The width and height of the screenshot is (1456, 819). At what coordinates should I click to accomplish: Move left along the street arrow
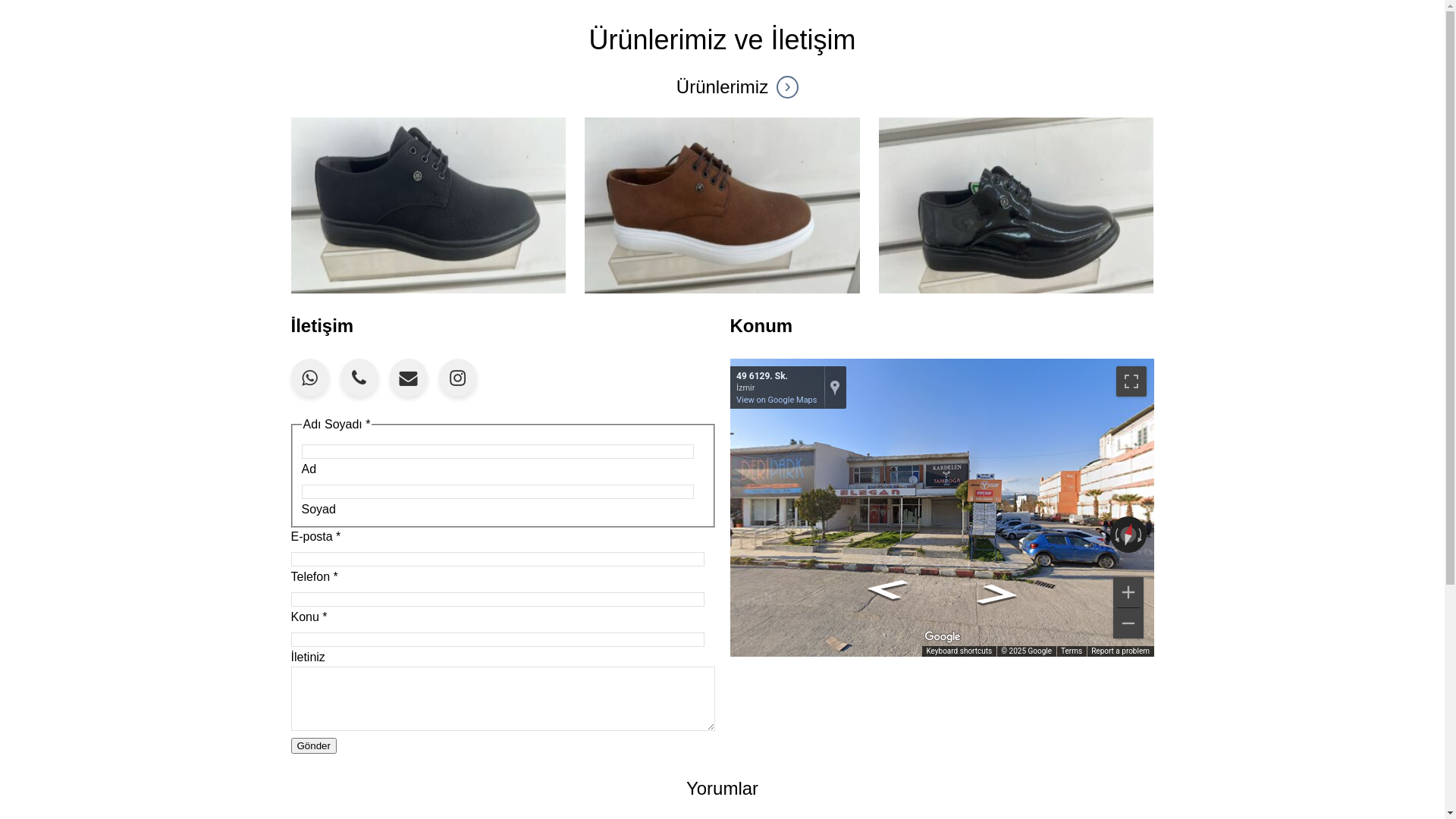[887, 589]
